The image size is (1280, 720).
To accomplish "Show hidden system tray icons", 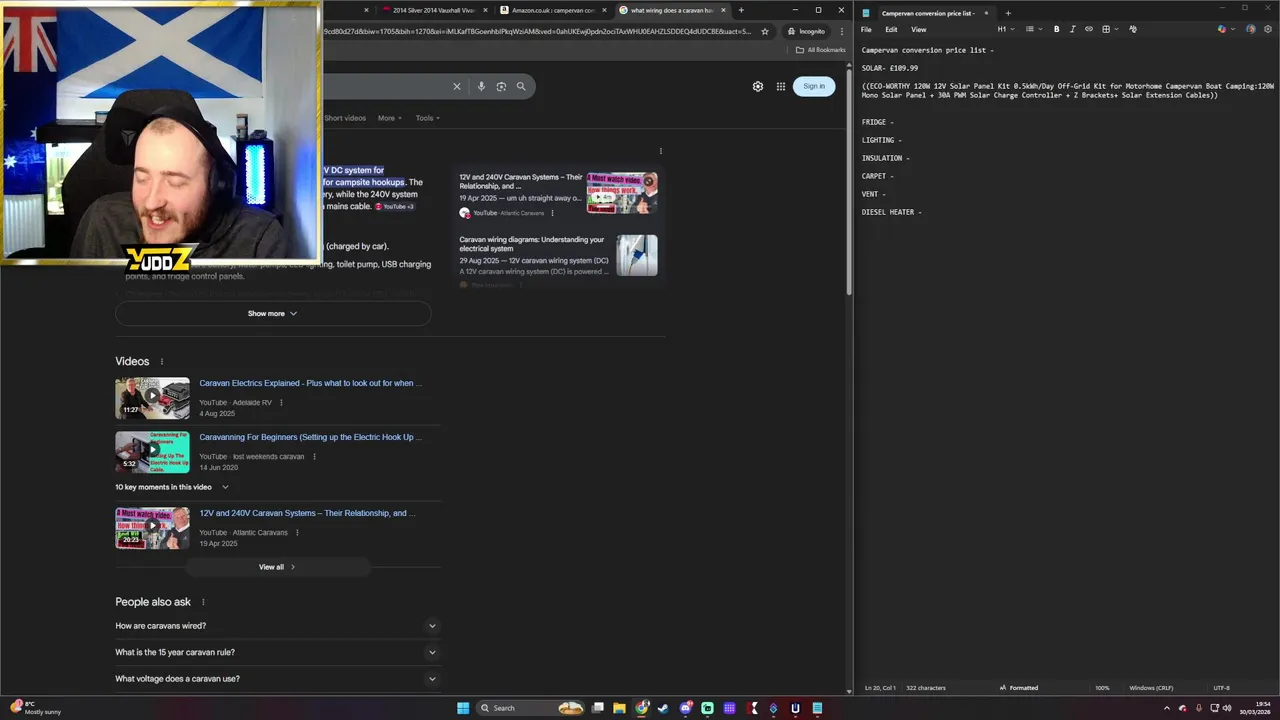I will click(1167, 708).
